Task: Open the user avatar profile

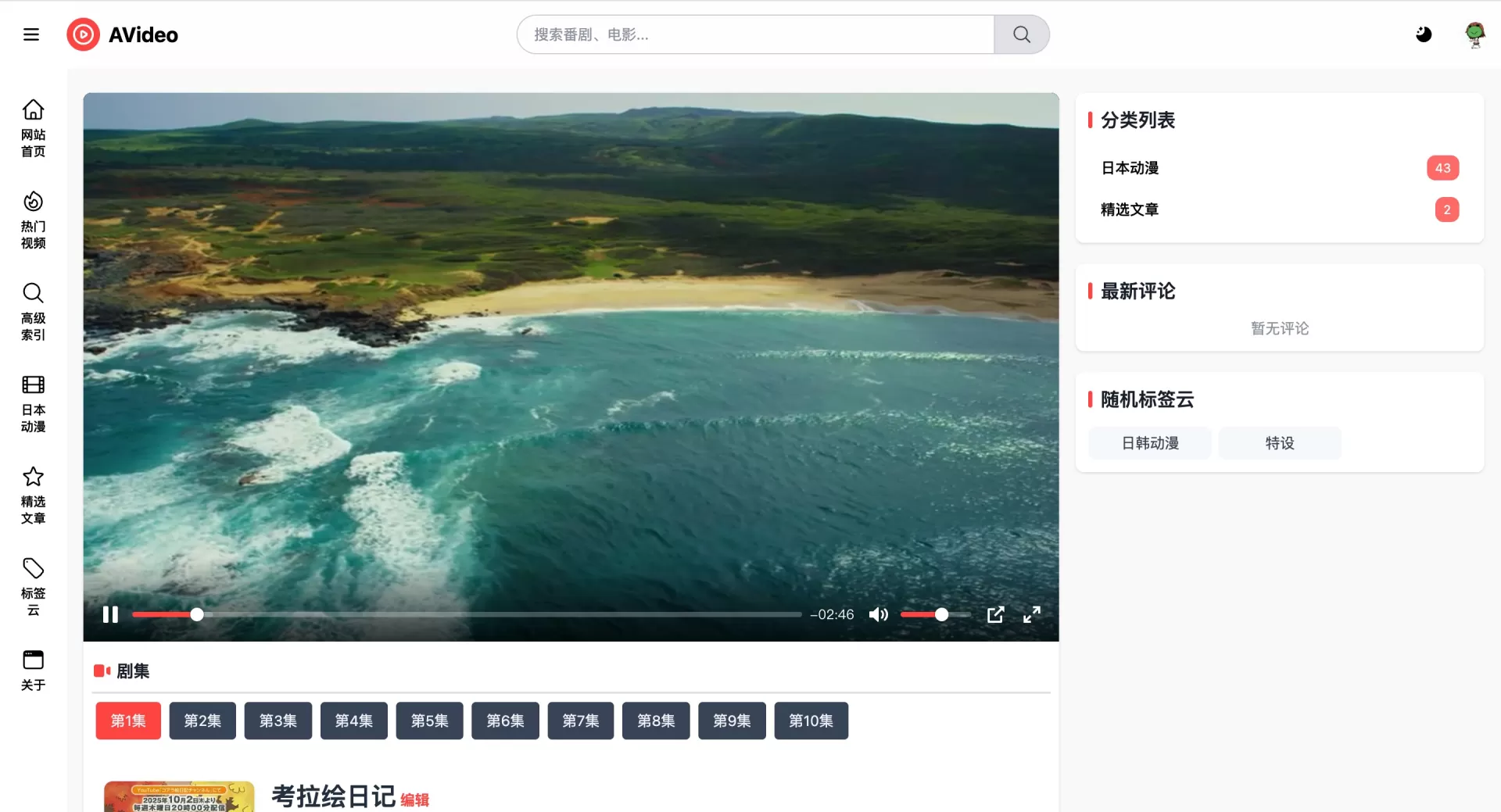Action: [x=1474, y=34]
